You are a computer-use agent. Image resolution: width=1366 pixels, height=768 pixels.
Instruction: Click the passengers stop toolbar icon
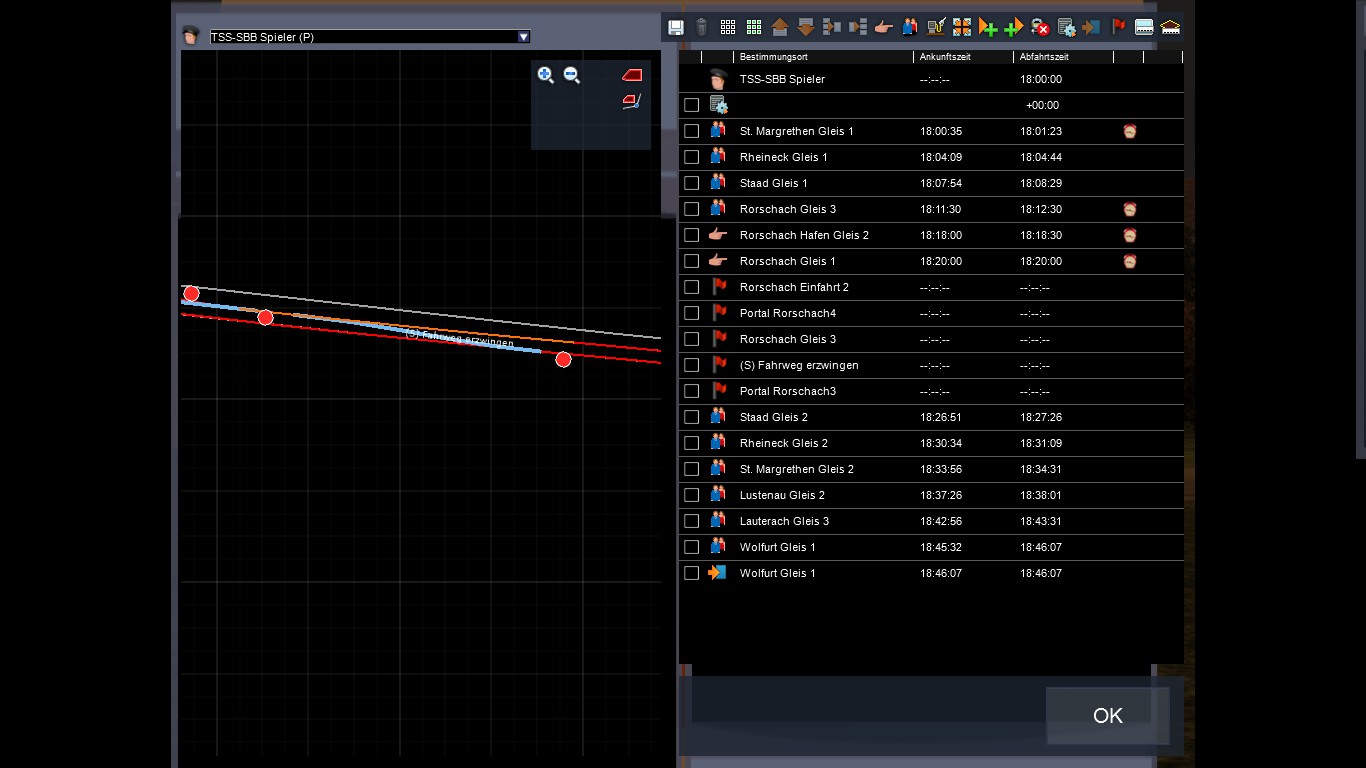tap(909, 27)
